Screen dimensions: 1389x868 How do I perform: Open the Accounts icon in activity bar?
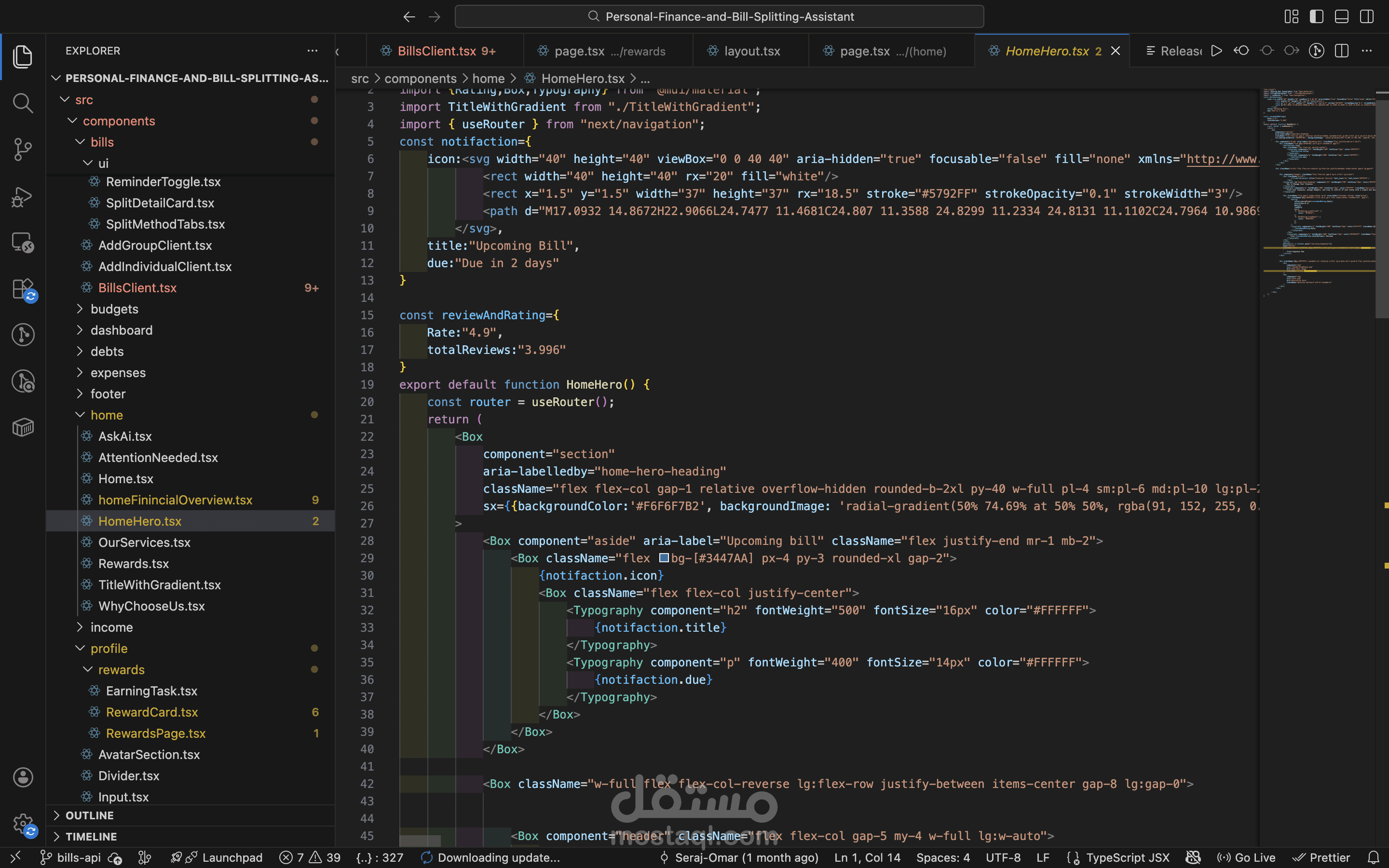(x=22, y=777)
